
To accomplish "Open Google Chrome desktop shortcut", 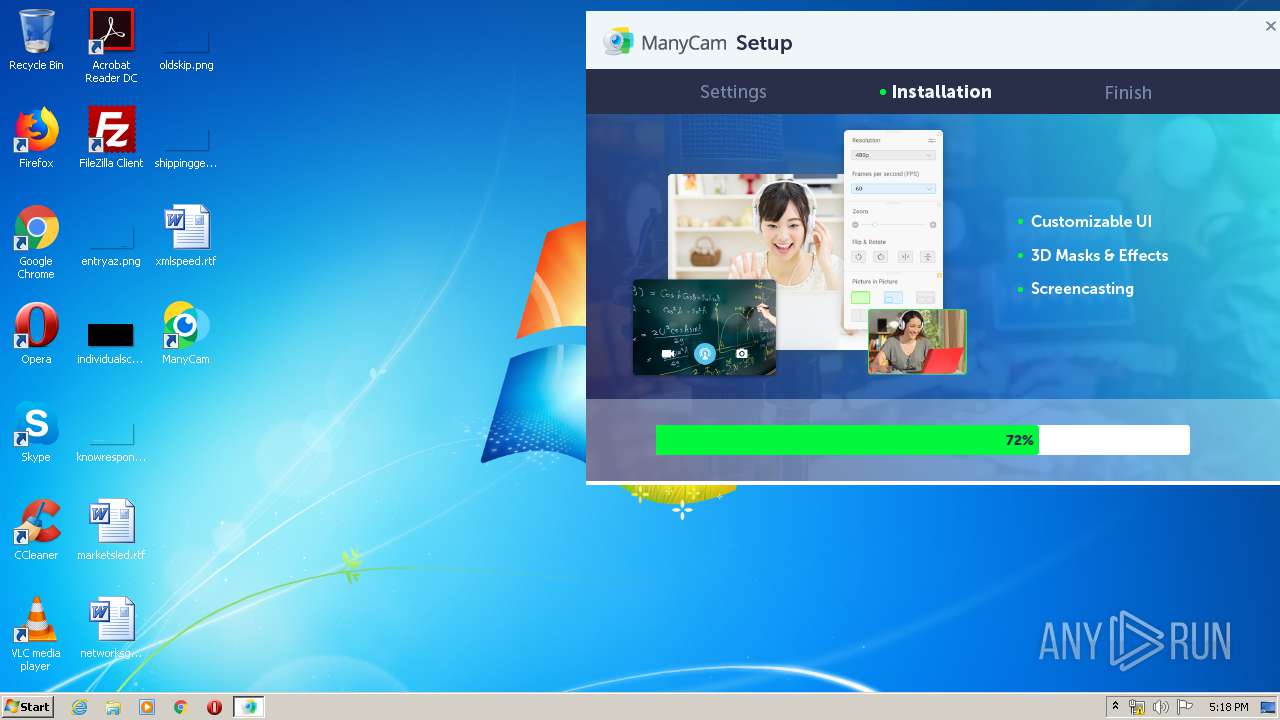I will coord(36,242).
